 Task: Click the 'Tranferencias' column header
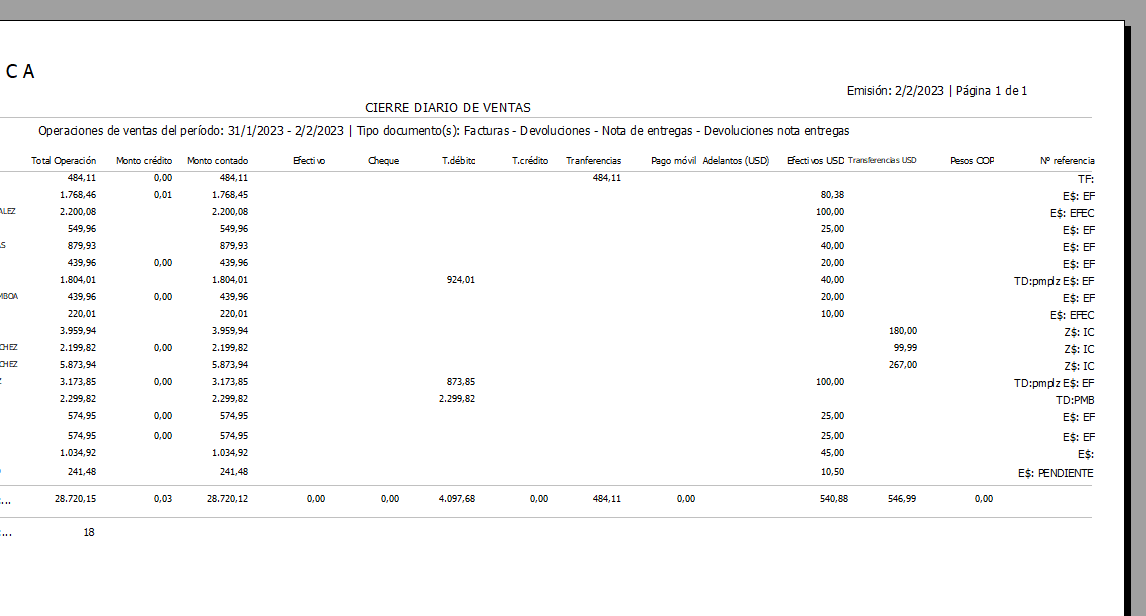(593, 161)
